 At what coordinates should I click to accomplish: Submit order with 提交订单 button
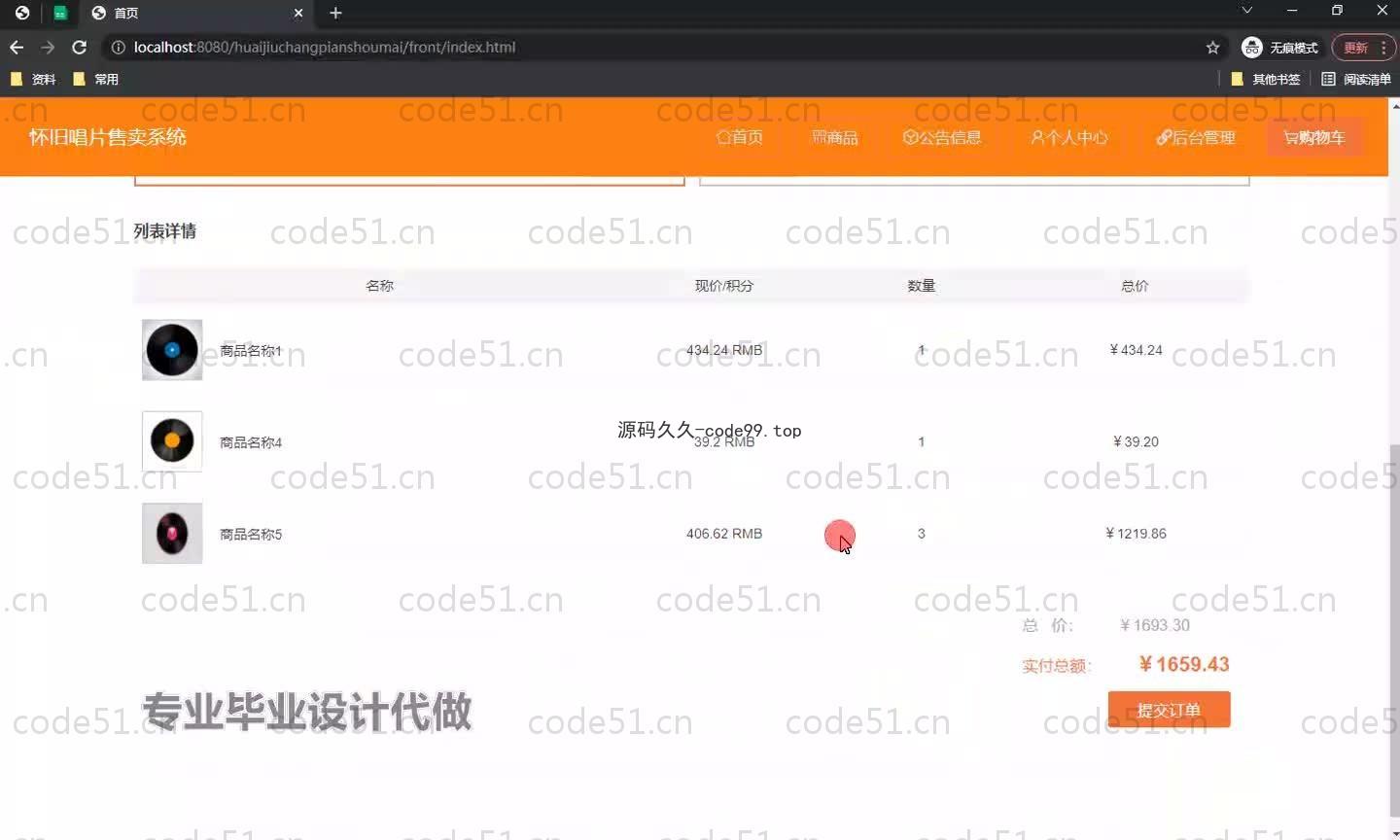pos(1169,710)
